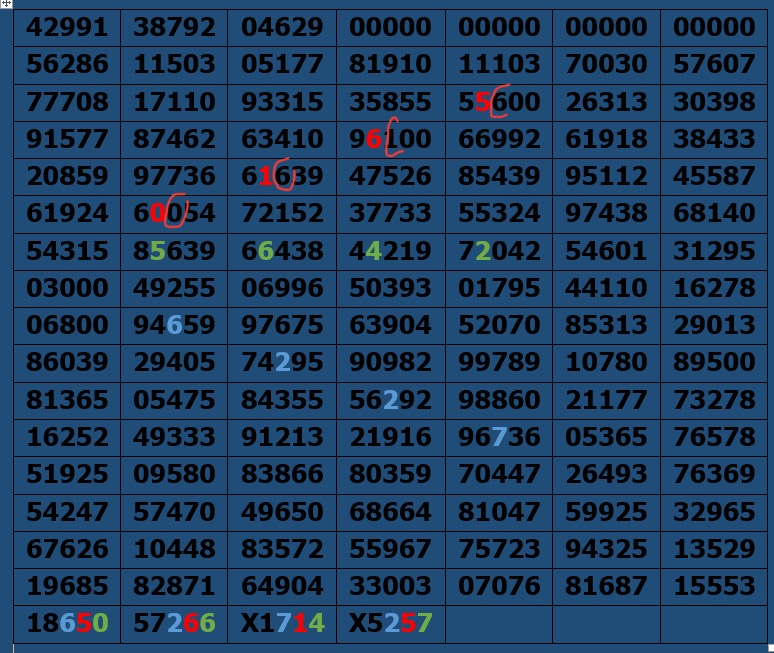Screen dimensions: 774x653
Task: Select the cell showing 72042
Action: [x=499, y=251]
